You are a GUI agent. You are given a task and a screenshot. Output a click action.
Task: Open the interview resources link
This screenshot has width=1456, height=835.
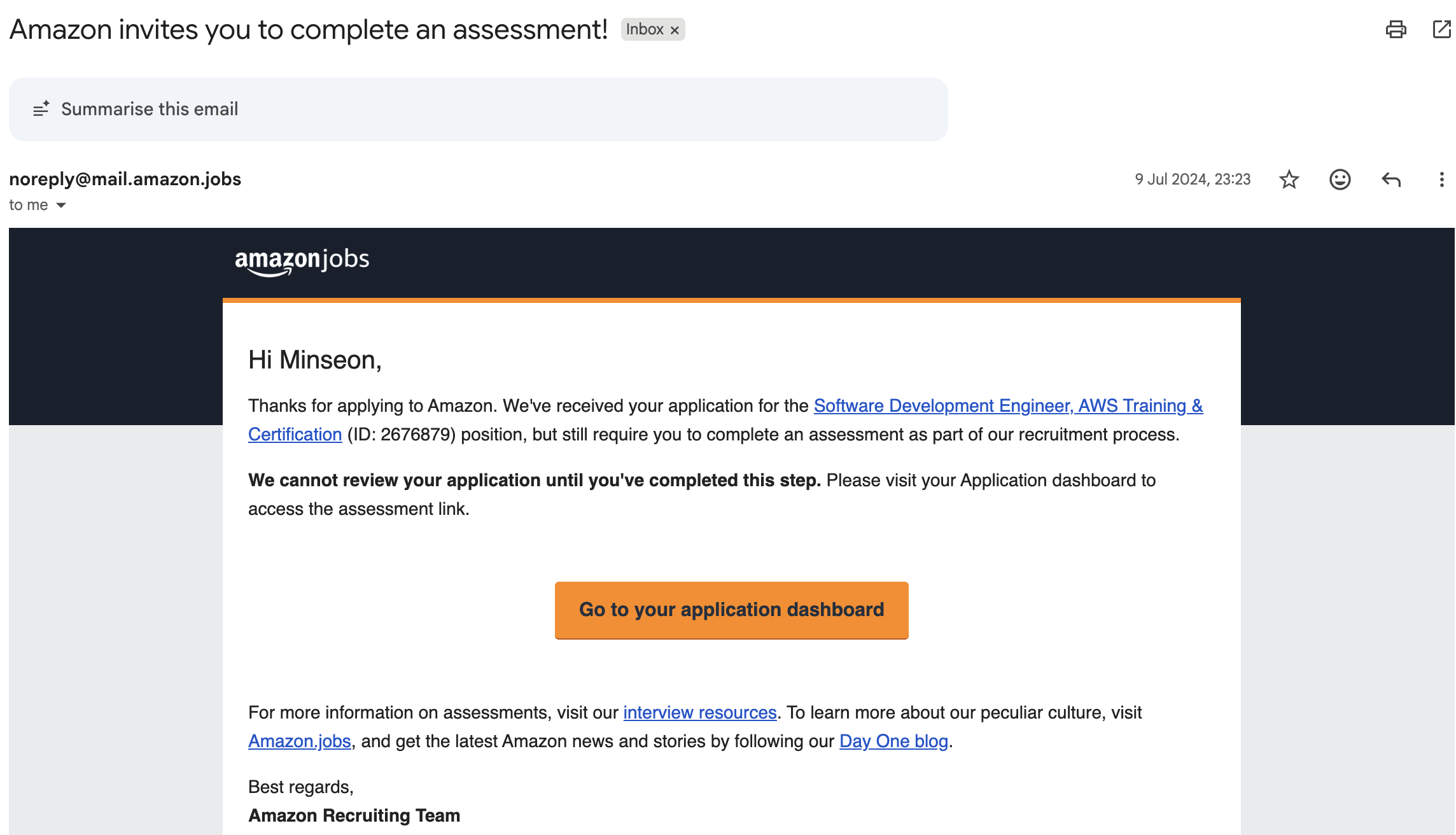pos(700,713)
